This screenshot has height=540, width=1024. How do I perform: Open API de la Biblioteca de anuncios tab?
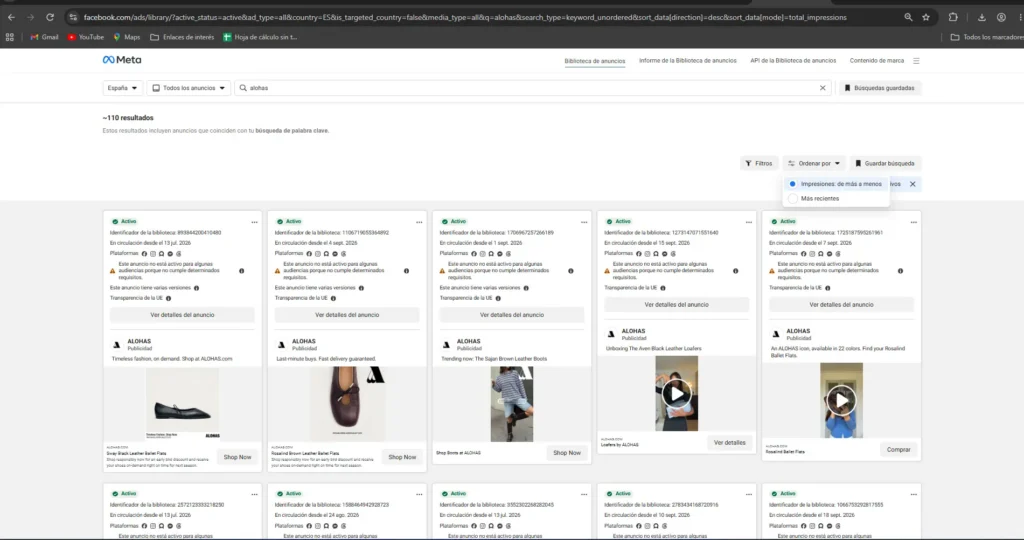pos(793,61)
